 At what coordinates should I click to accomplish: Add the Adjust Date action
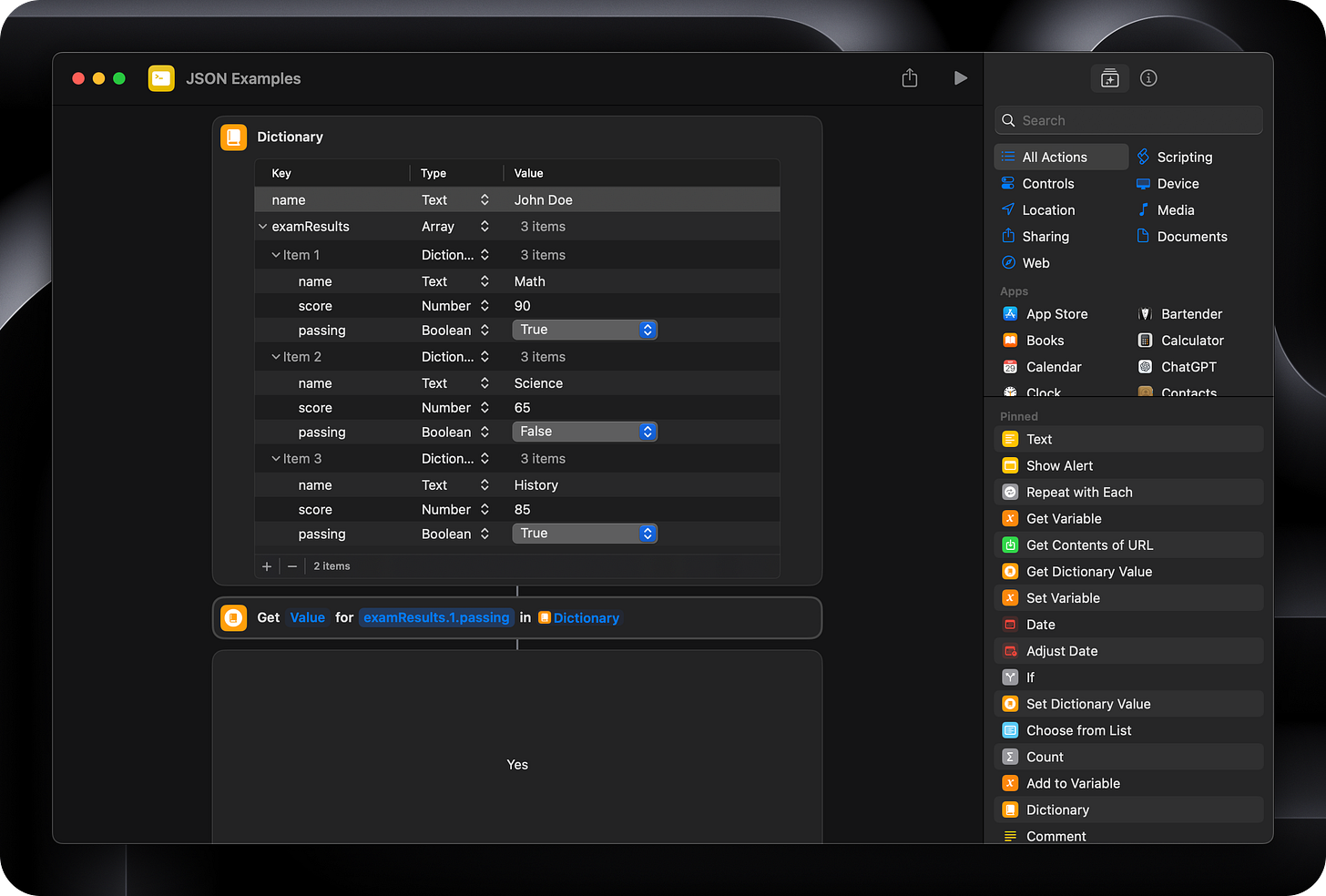pos(1129,650)
